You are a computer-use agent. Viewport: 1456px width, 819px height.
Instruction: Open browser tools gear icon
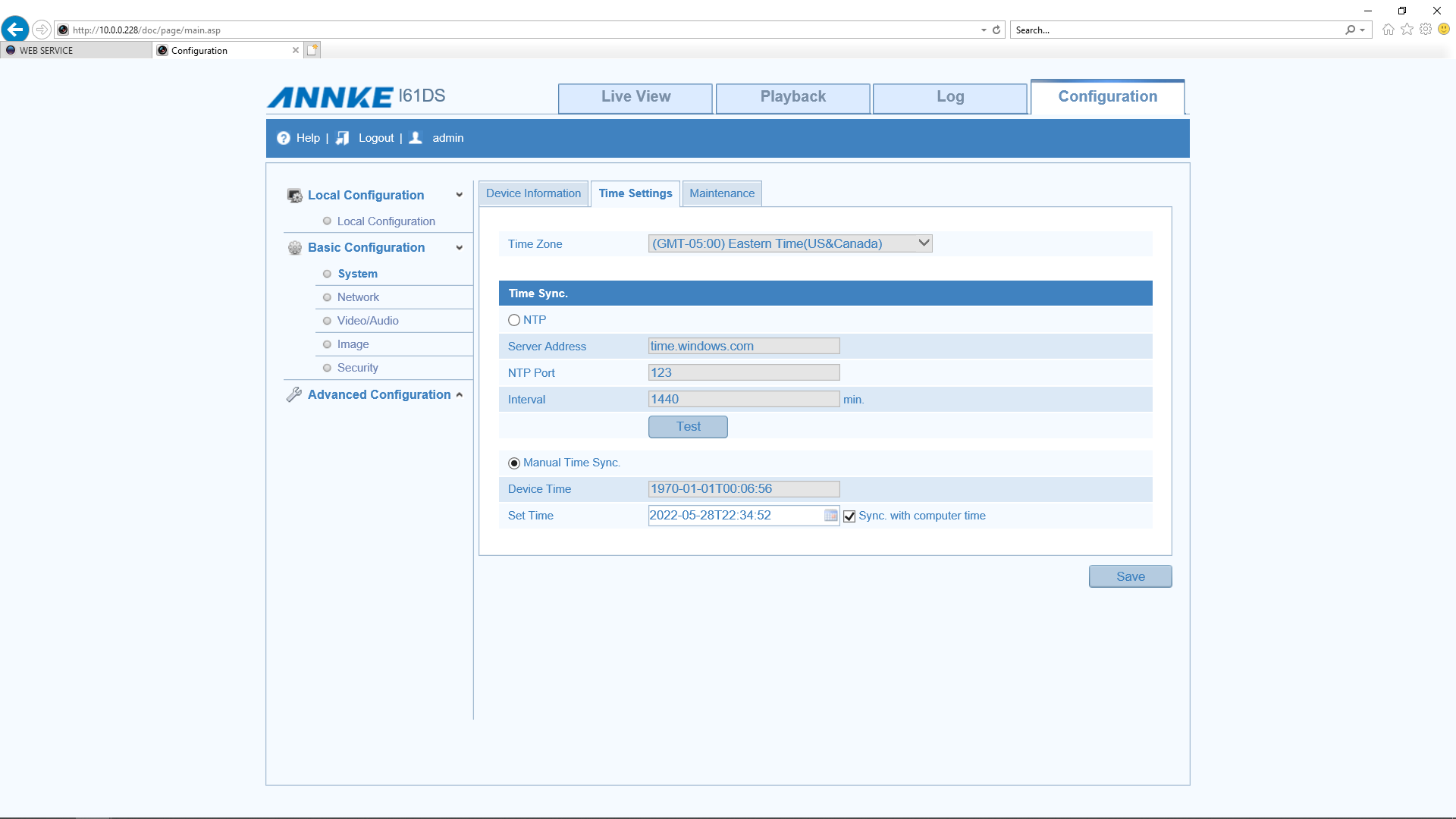point(1426,30)
